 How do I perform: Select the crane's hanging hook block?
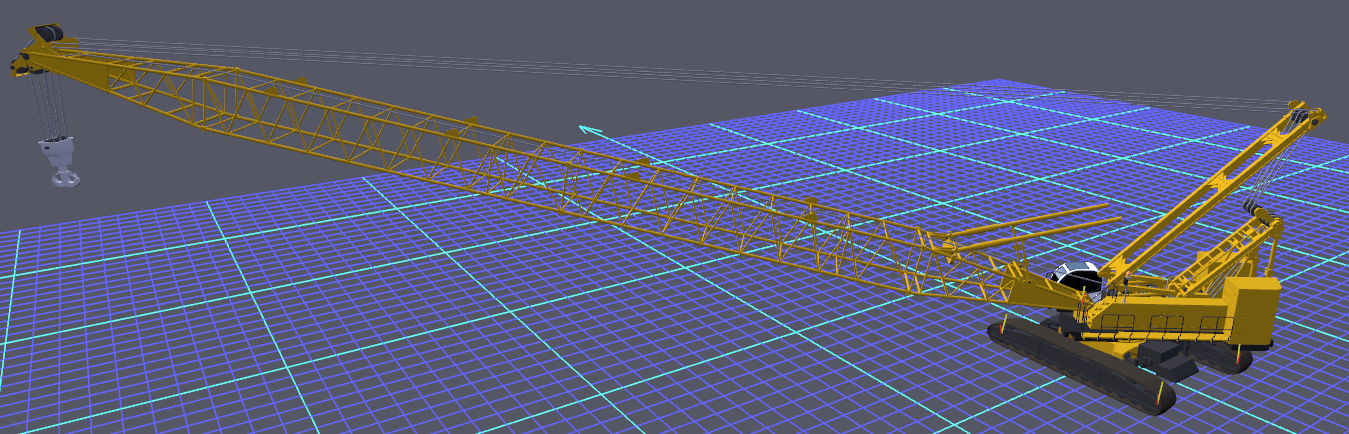tap(62, 161)
